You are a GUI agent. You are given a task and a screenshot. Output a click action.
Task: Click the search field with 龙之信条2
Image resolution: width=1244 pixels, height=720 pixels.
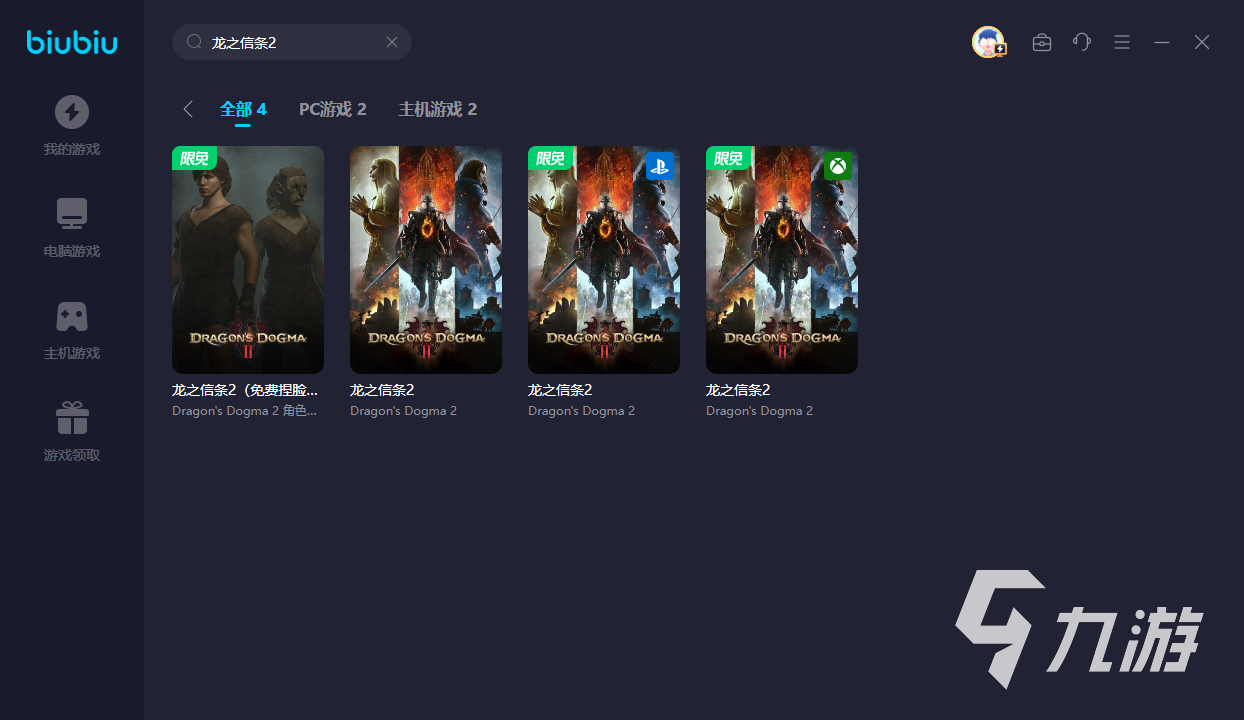[290, 42]
